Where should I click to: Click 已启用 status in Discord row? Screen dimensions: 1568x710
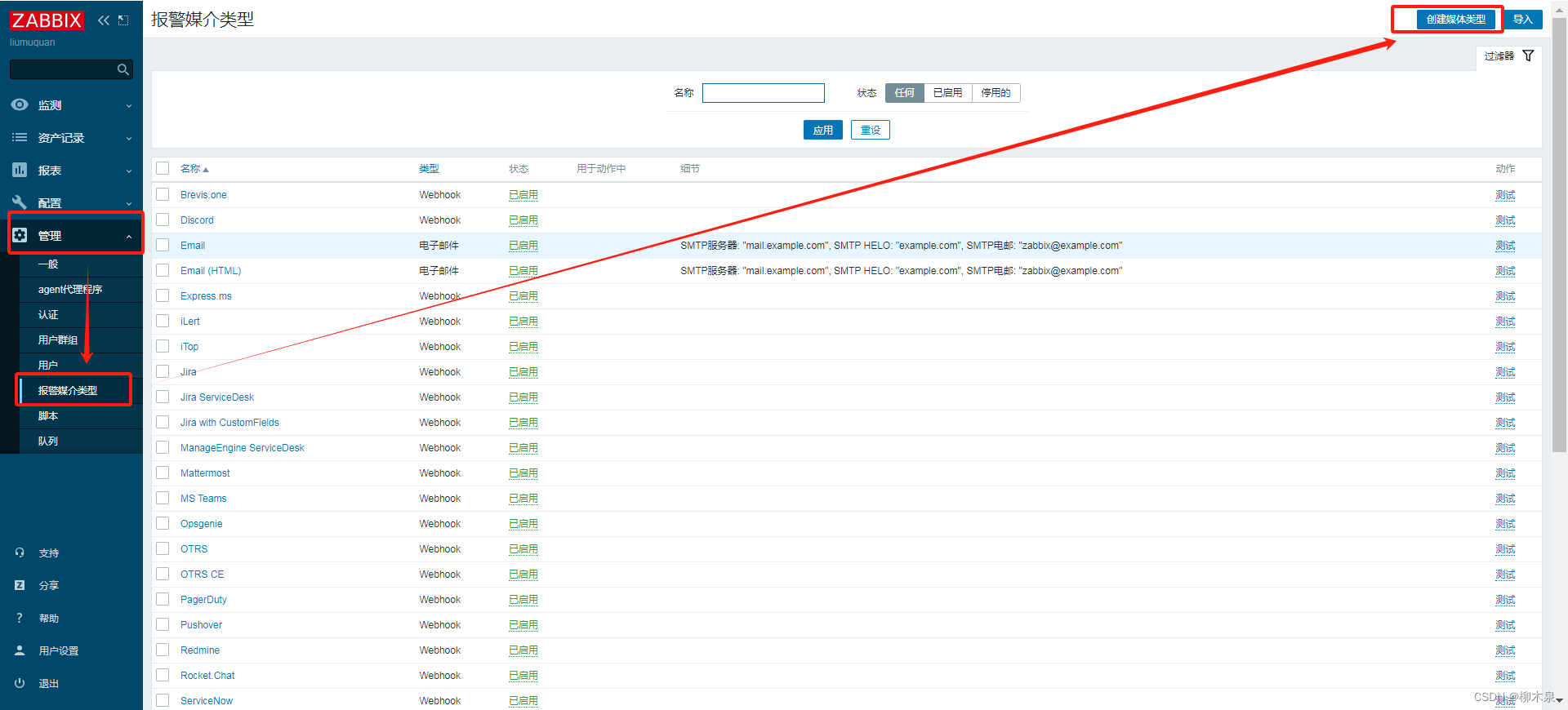coord(523,220)
